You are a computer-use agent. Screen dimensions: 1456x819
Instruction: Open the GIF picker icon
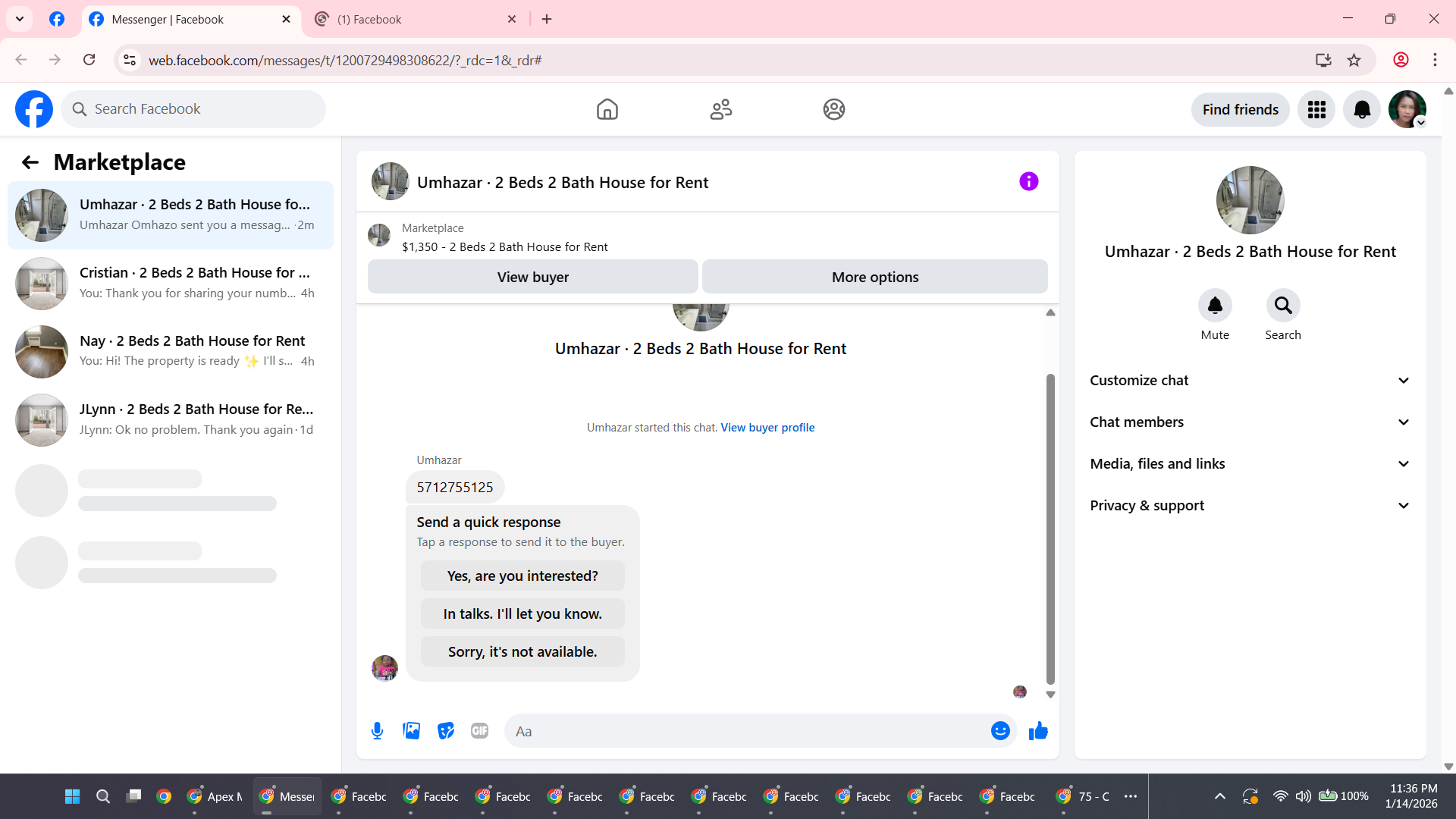(479, 731)
